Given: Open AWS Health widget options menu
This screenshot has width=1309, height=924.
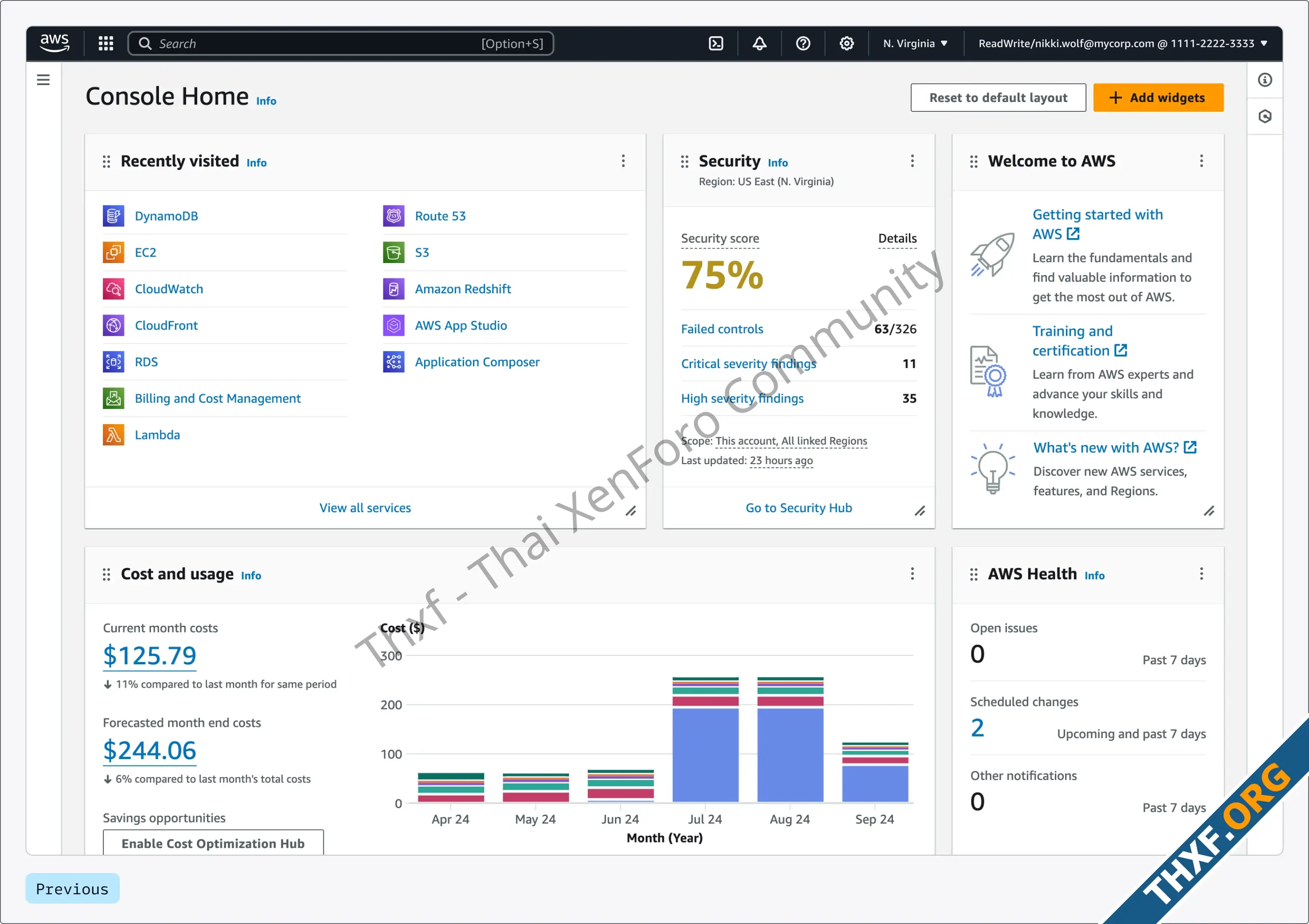Looking at the screenshot, I should point(1201,573).
